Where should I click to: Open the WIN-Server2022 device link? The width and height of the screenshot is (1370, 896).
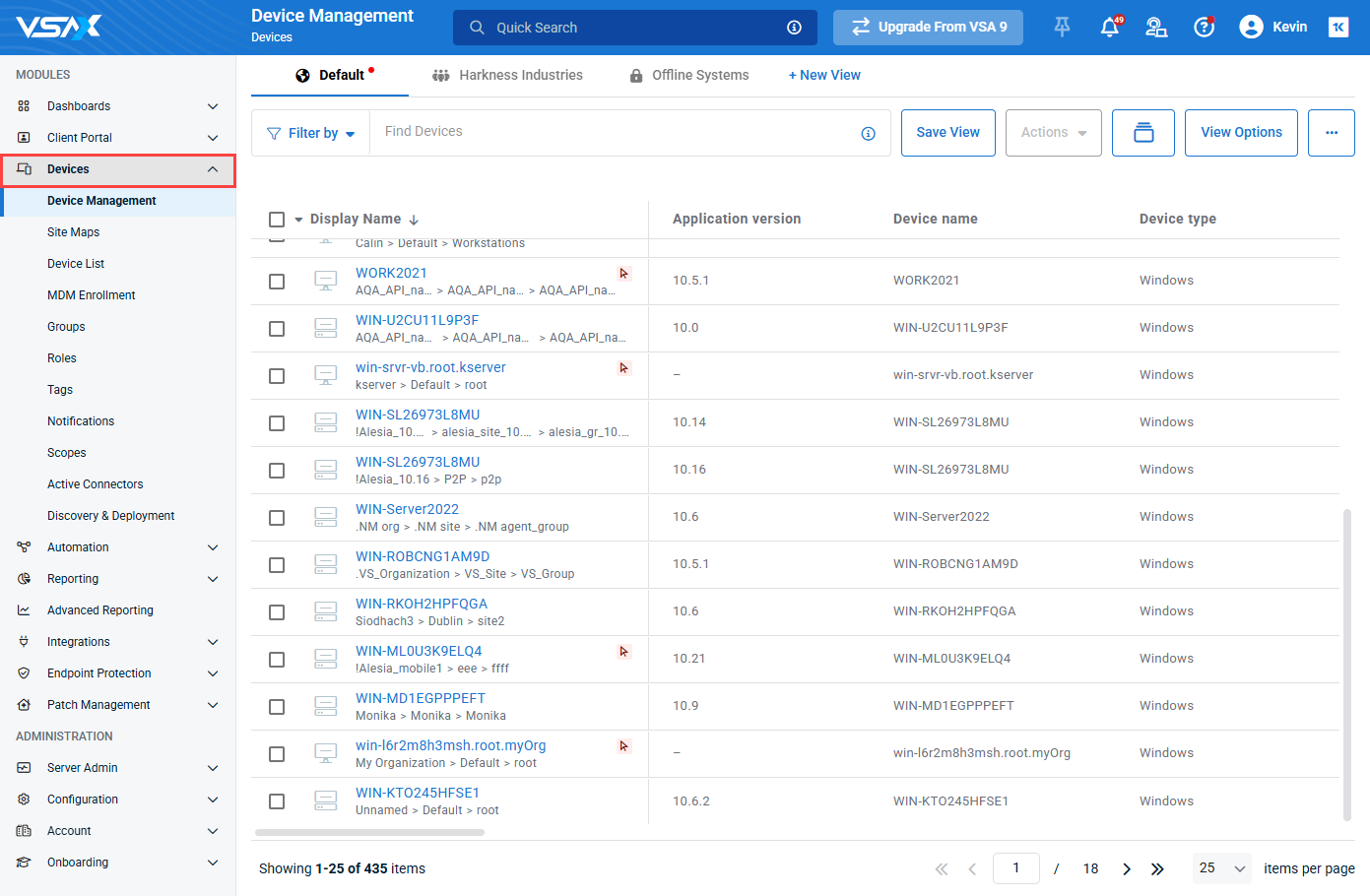407,509
